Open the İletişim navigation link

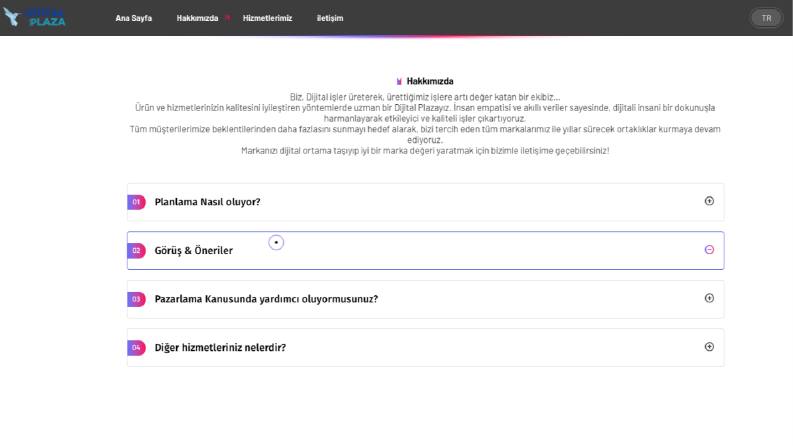[x=330, y=18]
